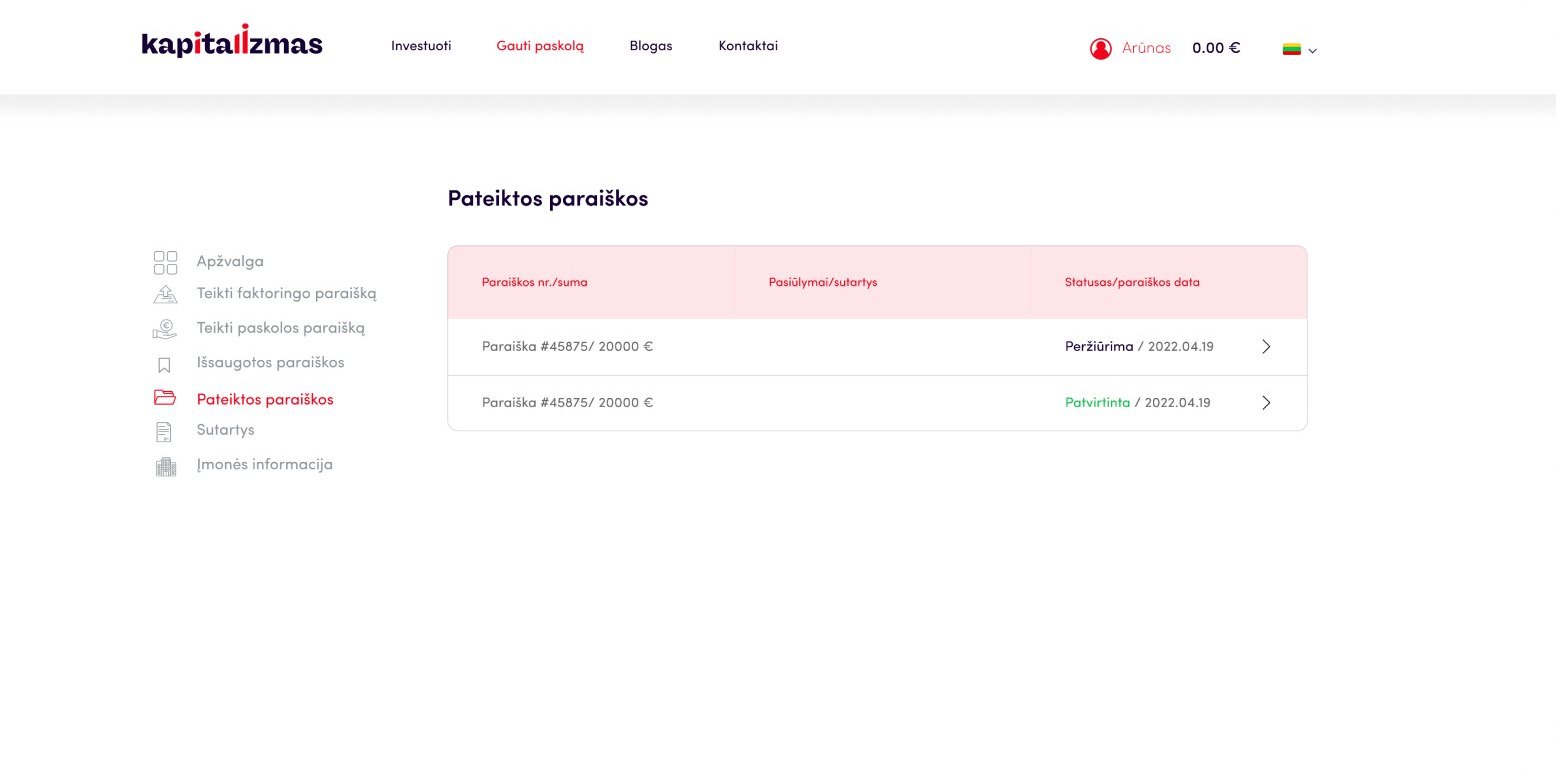Open Išsaugotos paraiškos

point(271,362)
